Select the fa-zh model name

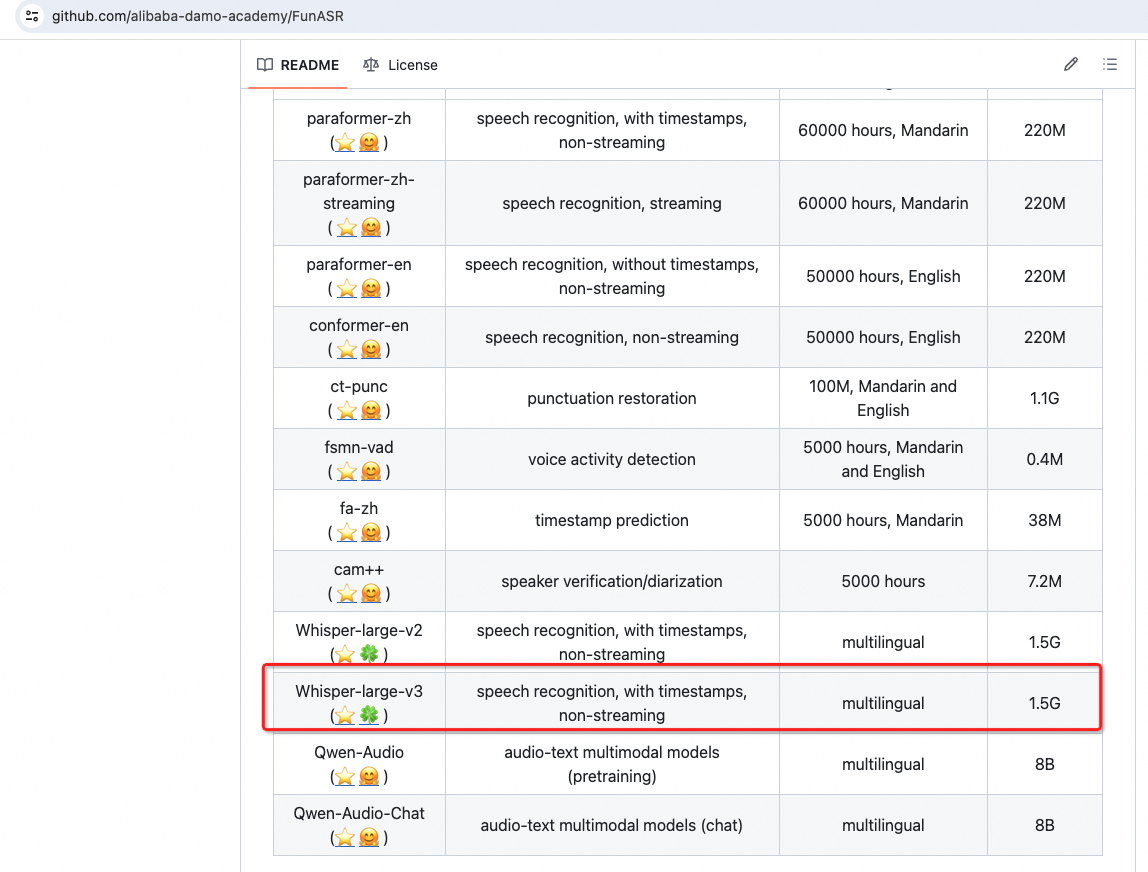pos(359,508)
